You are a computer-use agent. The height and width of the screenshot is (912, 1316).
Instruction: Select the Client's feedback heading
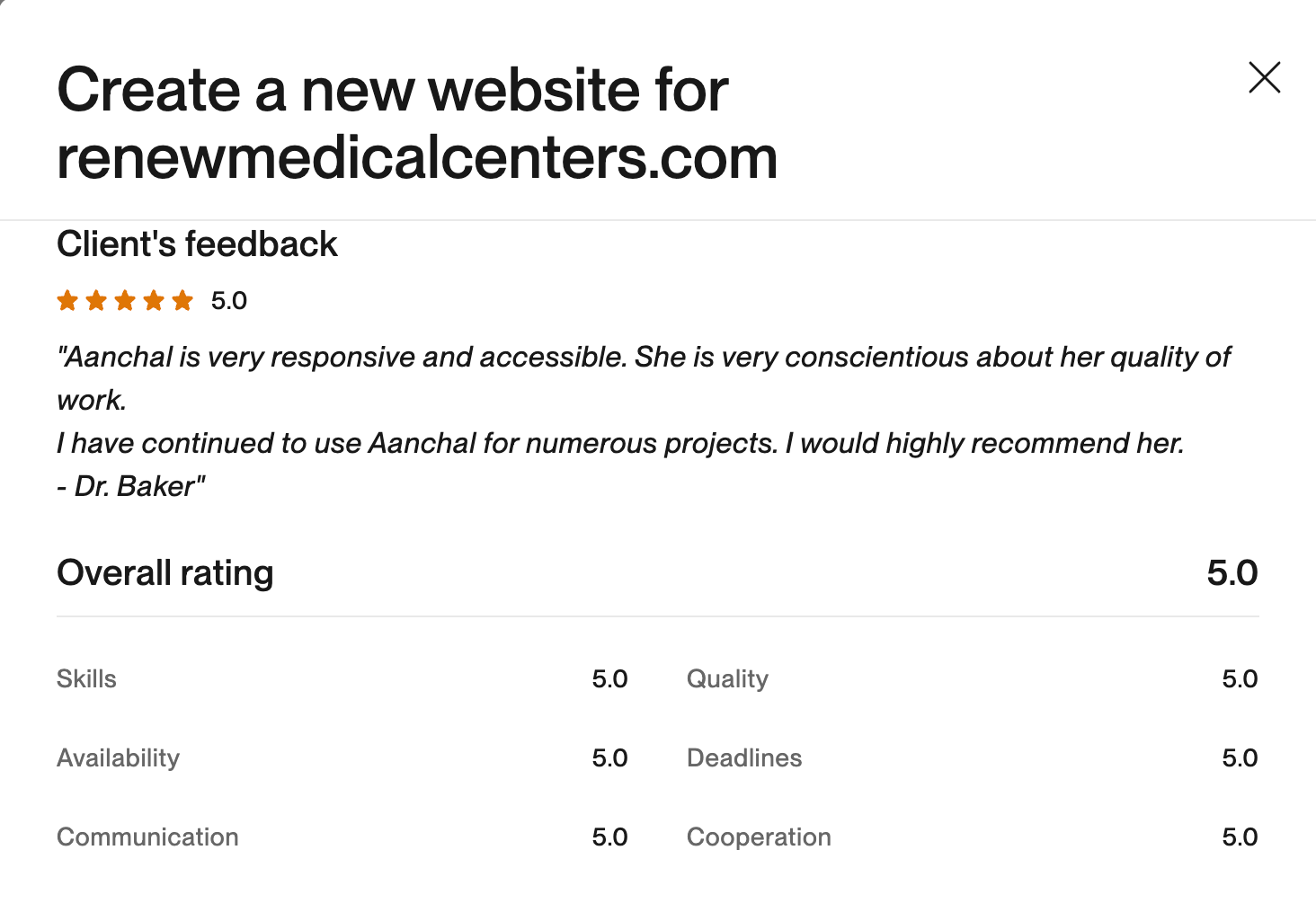pyautogui.click(x=197, y=244)
